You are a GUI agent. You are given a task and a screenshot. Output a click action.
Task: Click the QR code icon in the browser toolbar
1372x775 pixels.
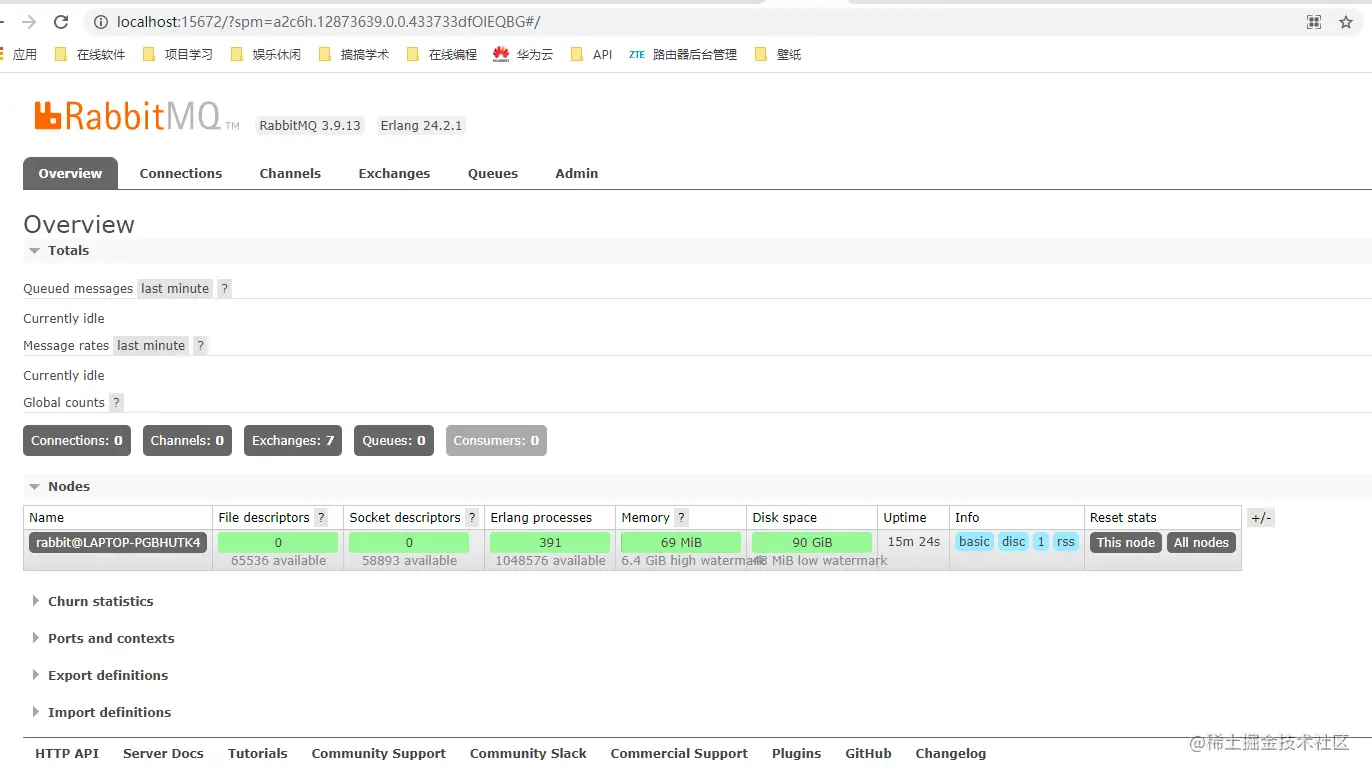click(x=1314, y=22)
